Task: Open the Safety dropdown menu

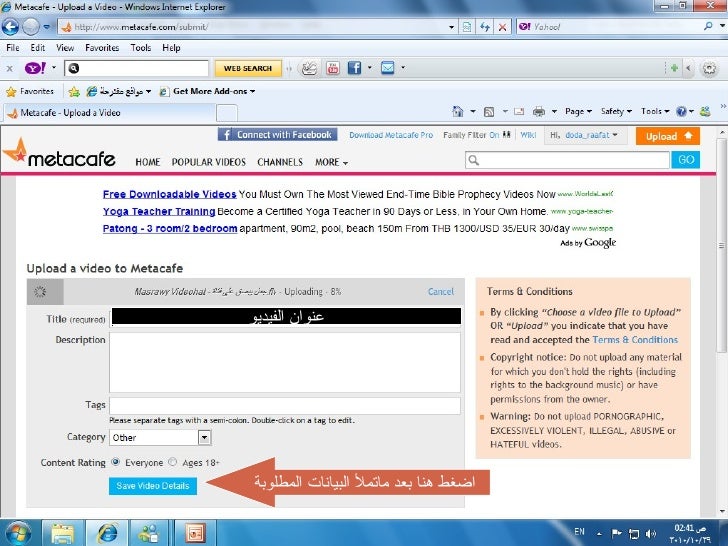Action: (616, 111)
